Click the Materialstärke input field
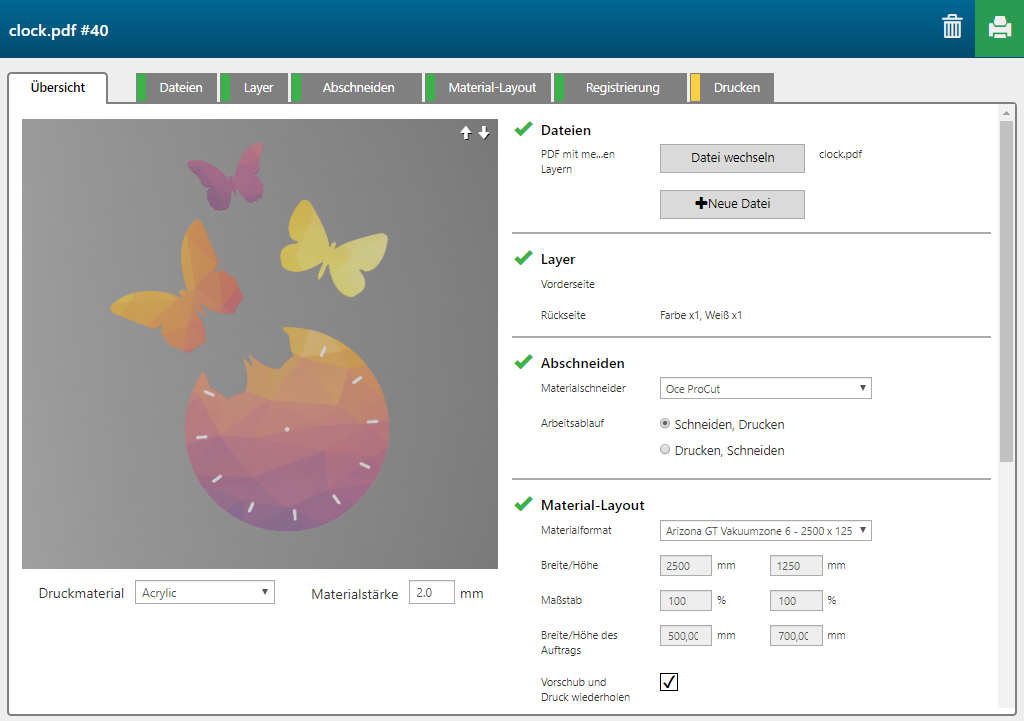The height and width of the screenshot is (721, 1024). pyautogui.click(x=431, y=593)
